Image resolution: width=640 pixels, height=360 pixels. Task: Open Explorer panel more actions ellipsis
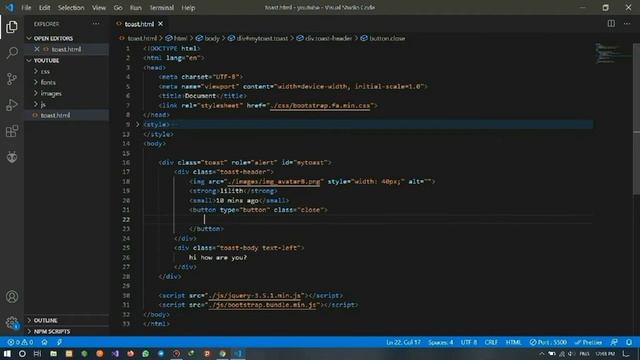coord(96,24)
